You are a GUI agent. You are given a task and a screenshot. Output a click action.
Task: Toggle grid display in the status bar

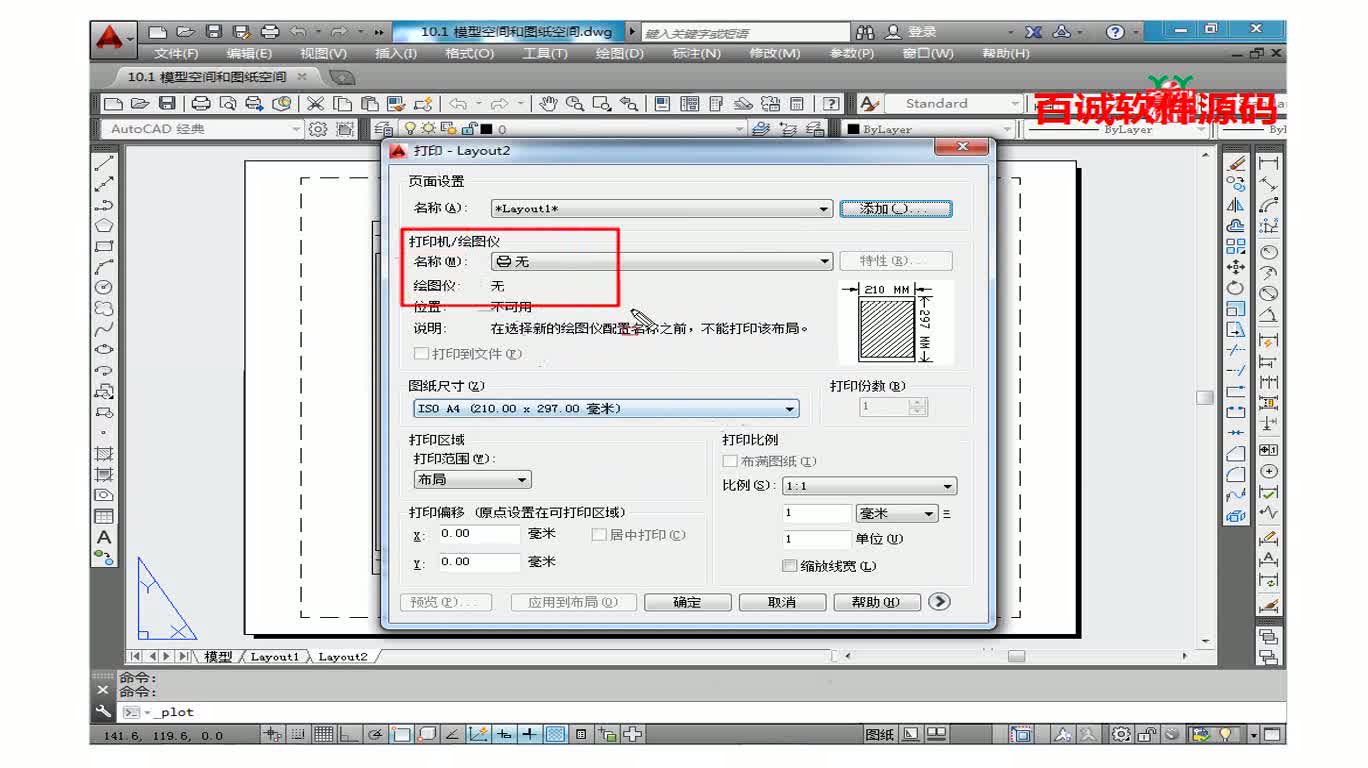[x=323, y=732]
